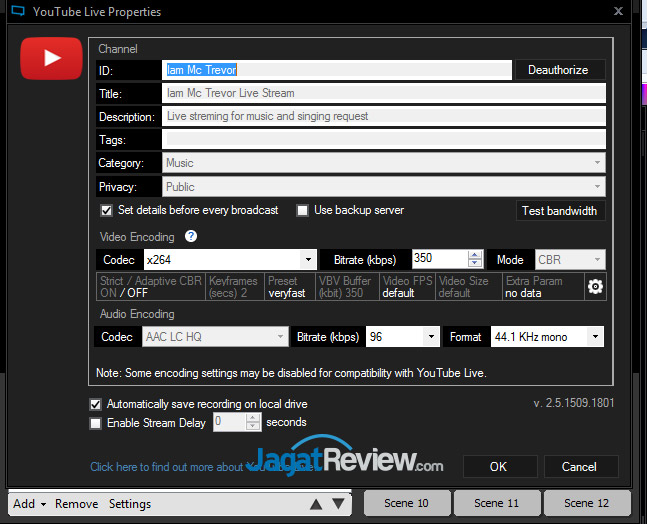The image size is (647, 524).
Task: Uncheck Automatically save recording on local drive
Action: pos(96,405)
